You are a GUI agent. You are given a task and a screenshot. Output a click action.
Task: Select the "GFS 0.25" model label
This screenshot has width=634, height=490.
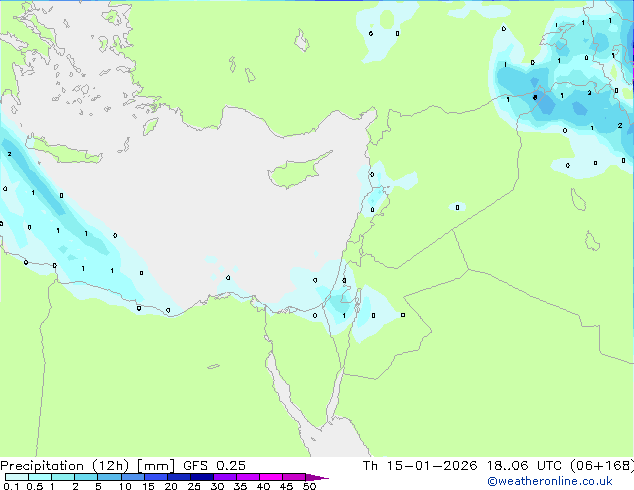point(214,466)
